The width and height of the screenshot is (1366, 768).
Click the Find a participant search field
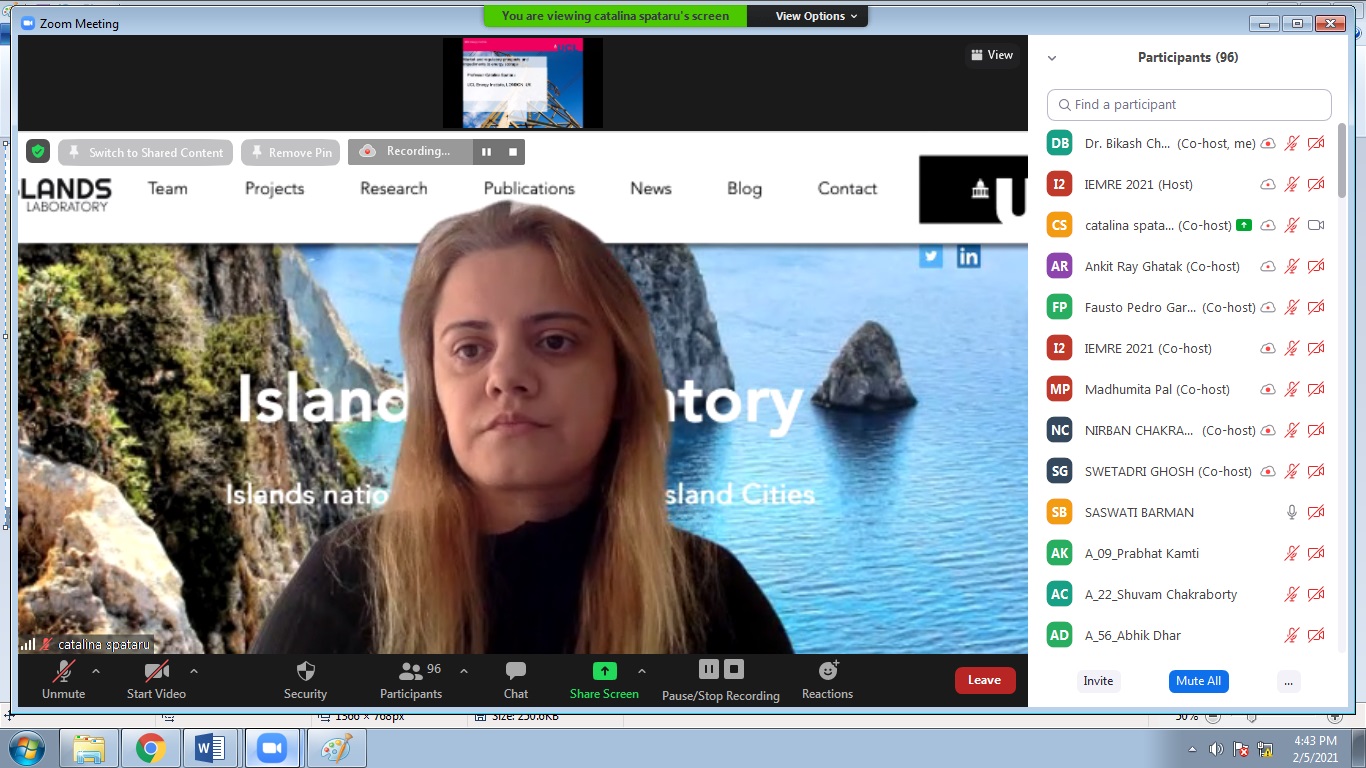(1190, 105)
